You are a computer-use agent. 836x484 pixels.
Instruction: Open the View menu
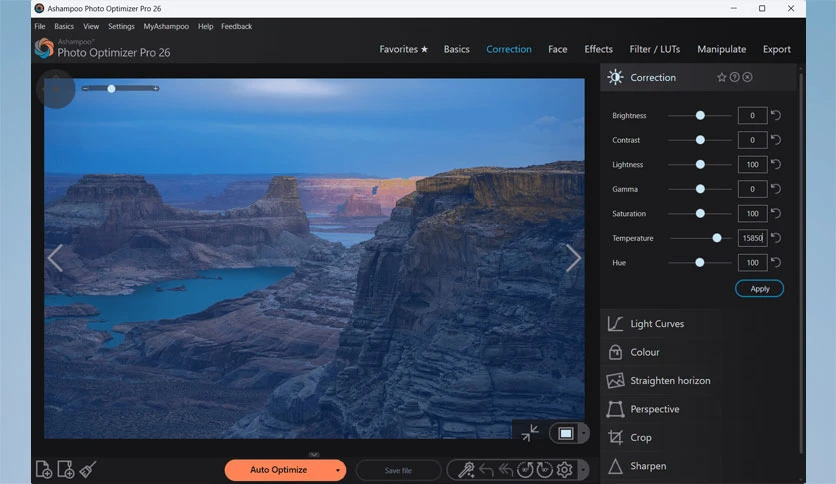click(91, 26)
